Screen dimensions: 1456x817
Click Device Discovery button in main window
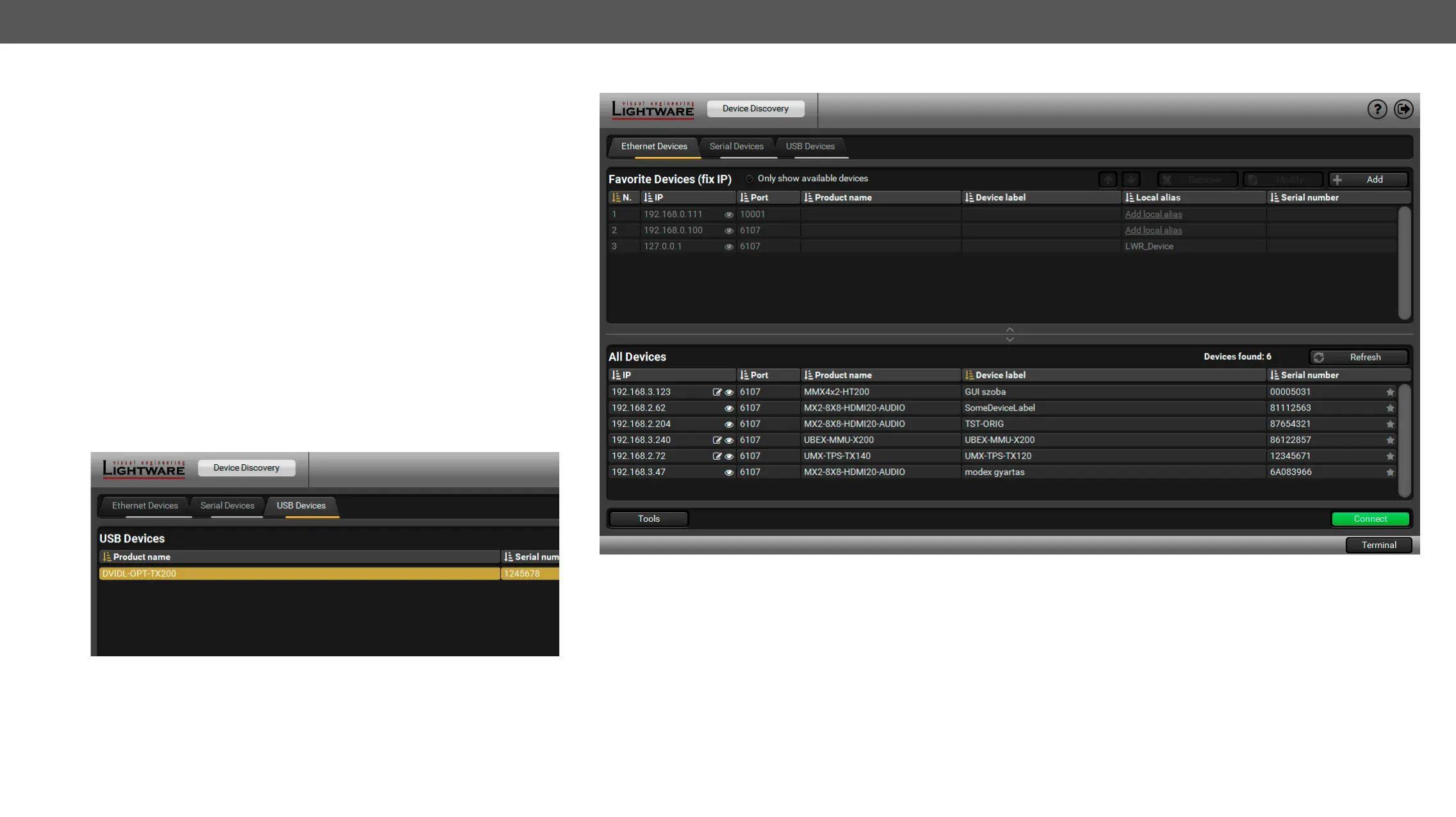(755, 109)
